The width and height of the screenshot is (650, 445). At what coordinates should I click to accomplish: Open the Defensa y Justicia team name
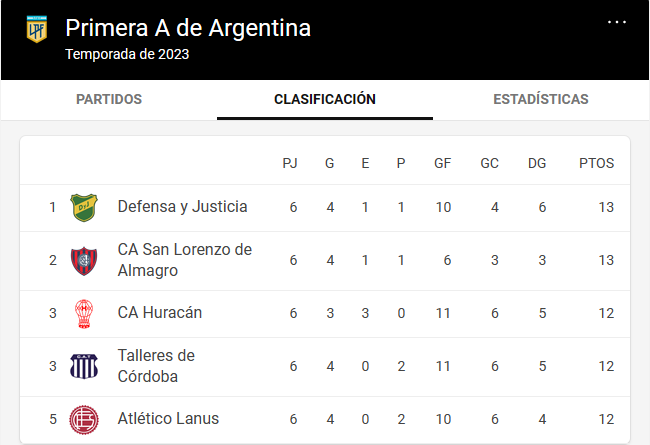coord(182,207)
